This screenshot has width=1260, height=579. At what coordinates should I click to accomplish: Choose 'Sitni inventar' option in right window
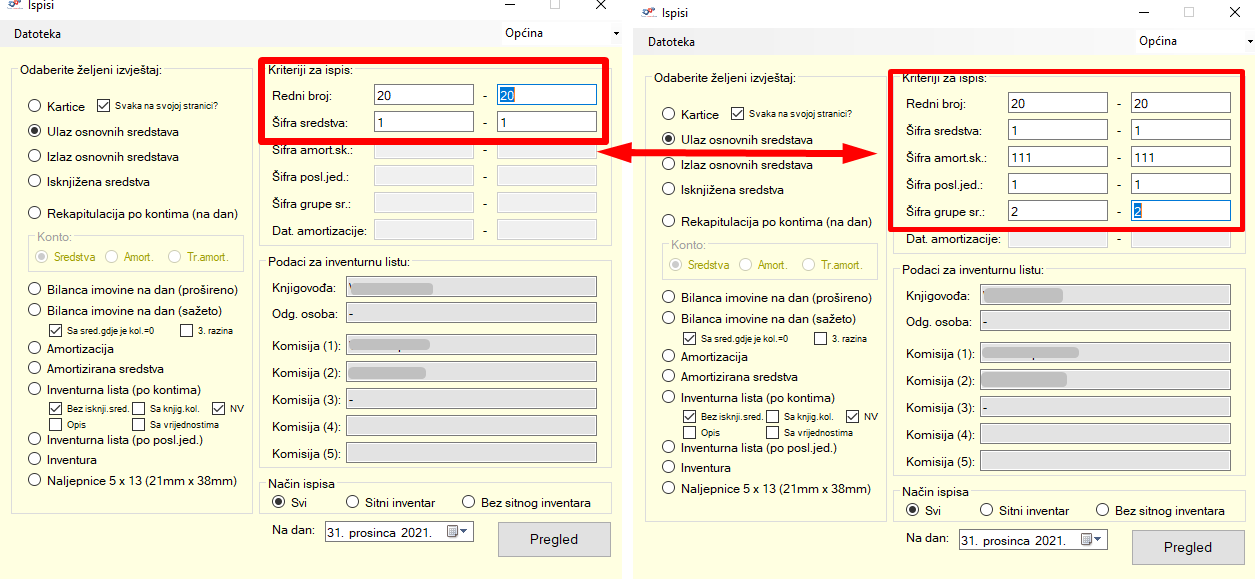[x=989, y=510]
